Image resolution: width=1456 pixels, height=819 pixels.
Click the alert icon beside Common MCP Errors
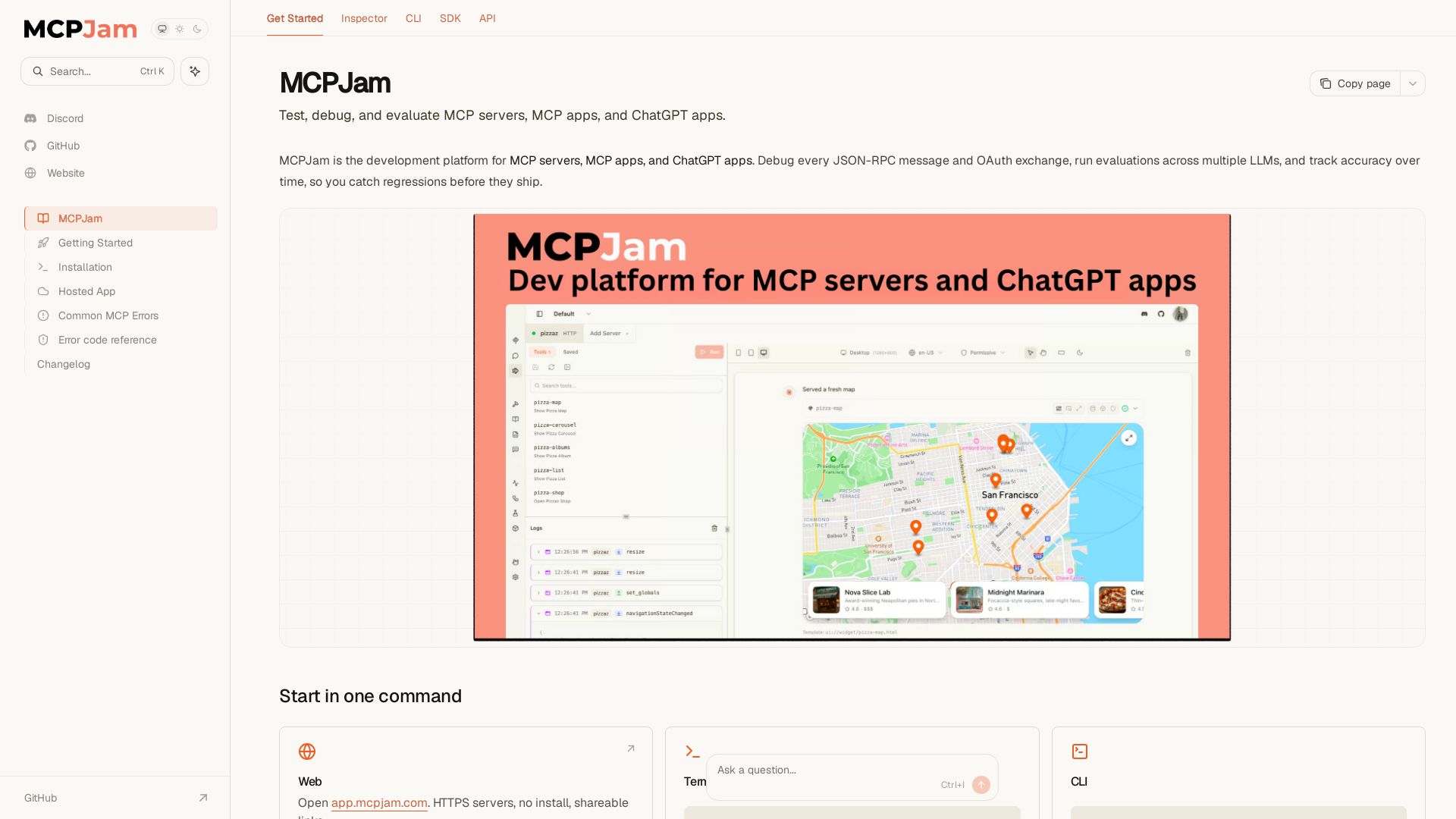coord(43,315)
